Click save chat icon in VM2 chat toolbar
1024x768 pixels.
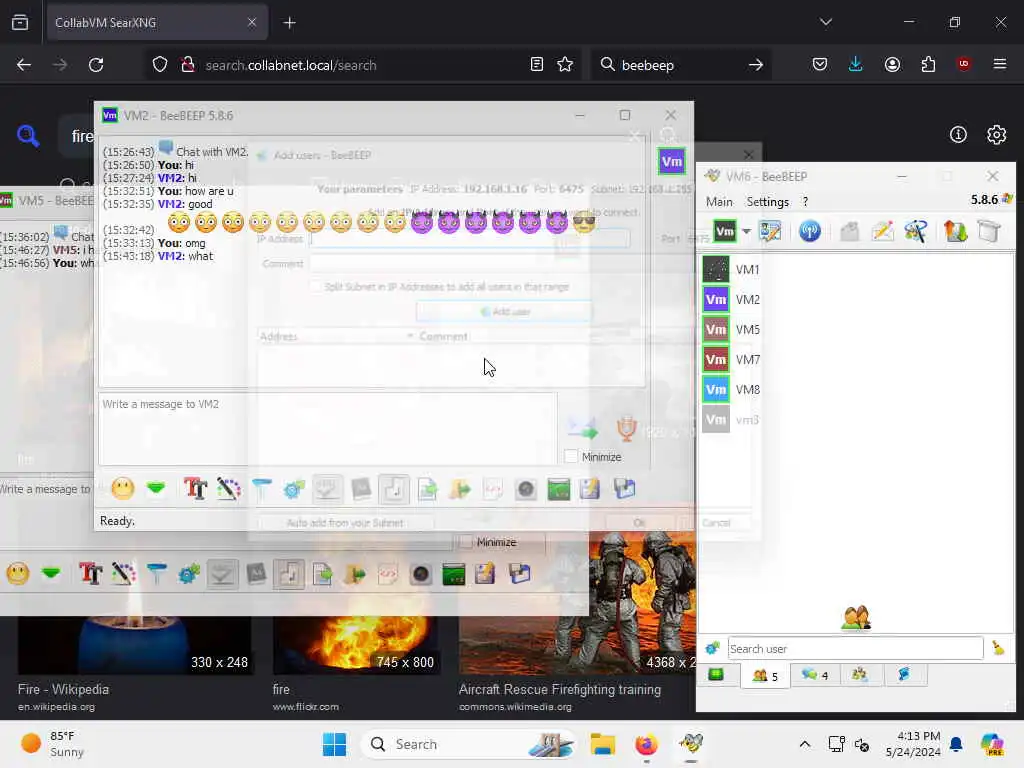click(590, 488)
